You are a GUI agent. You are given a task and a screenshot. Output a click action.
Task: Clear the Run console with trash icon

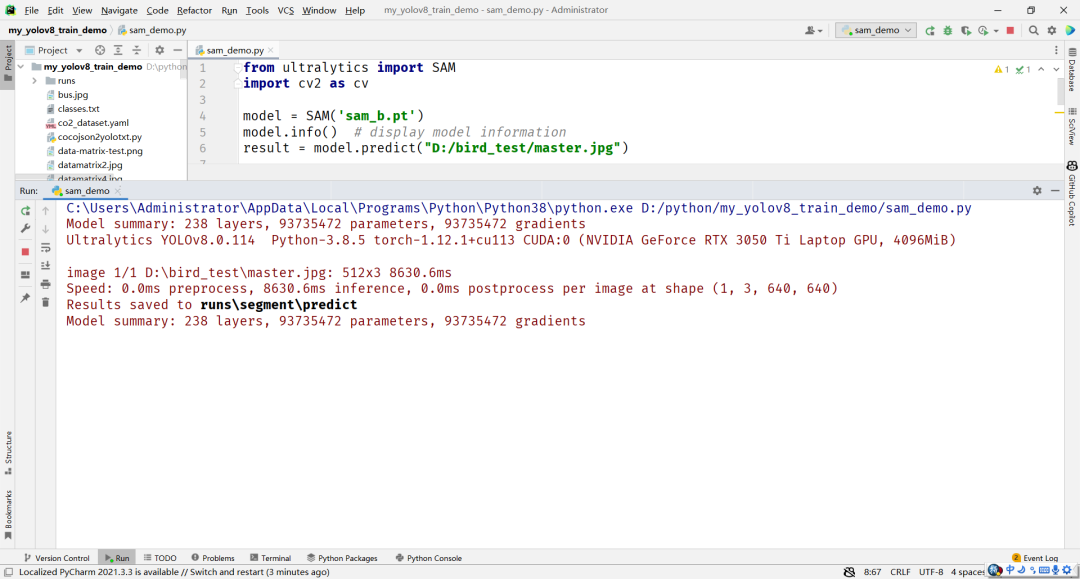click(x=46, y=301)
